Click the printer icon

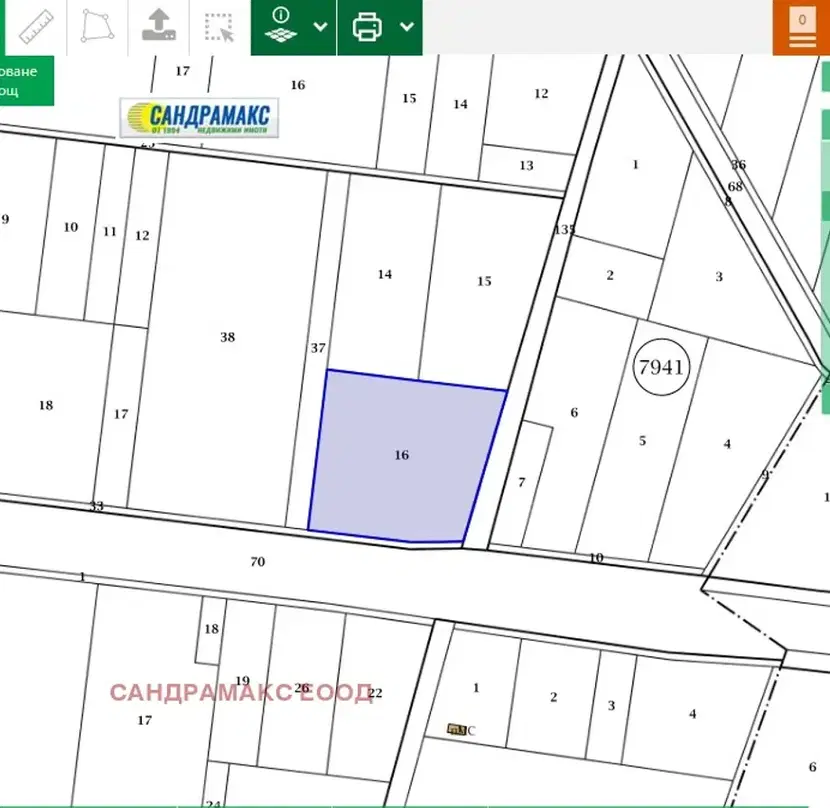click(367, 26)
